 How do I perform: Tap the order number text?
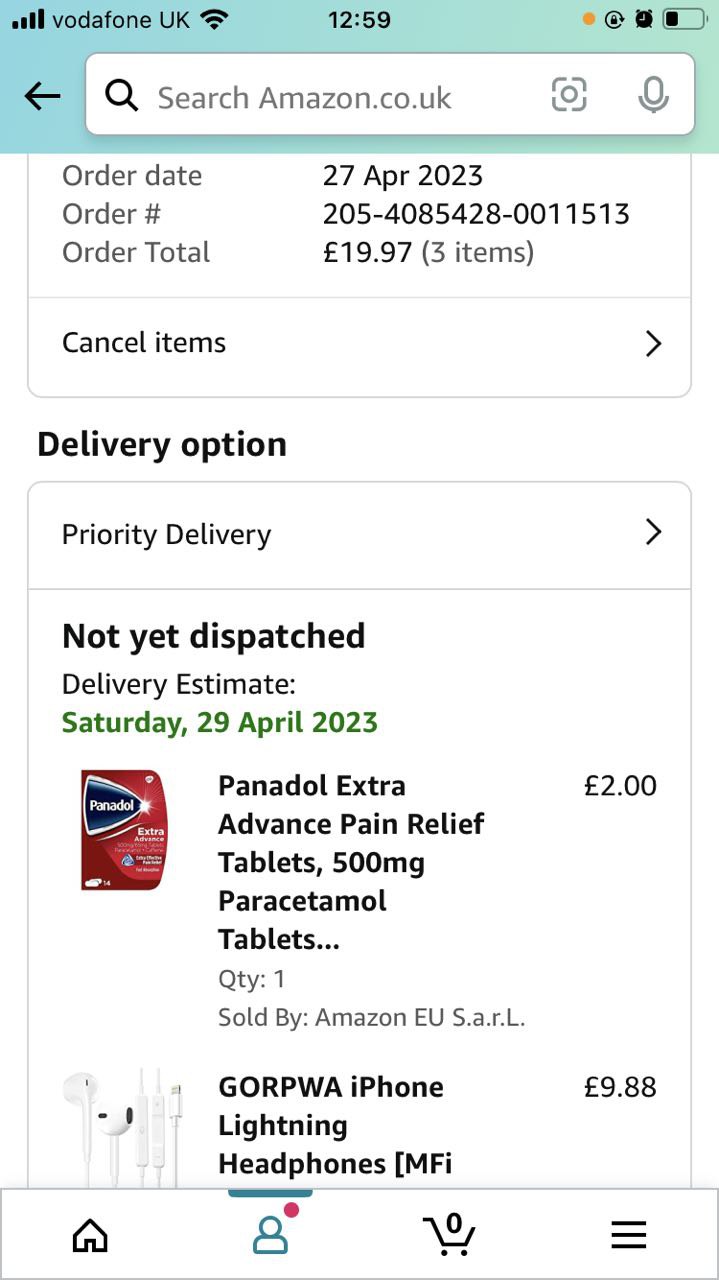click(x=475, y=214)
